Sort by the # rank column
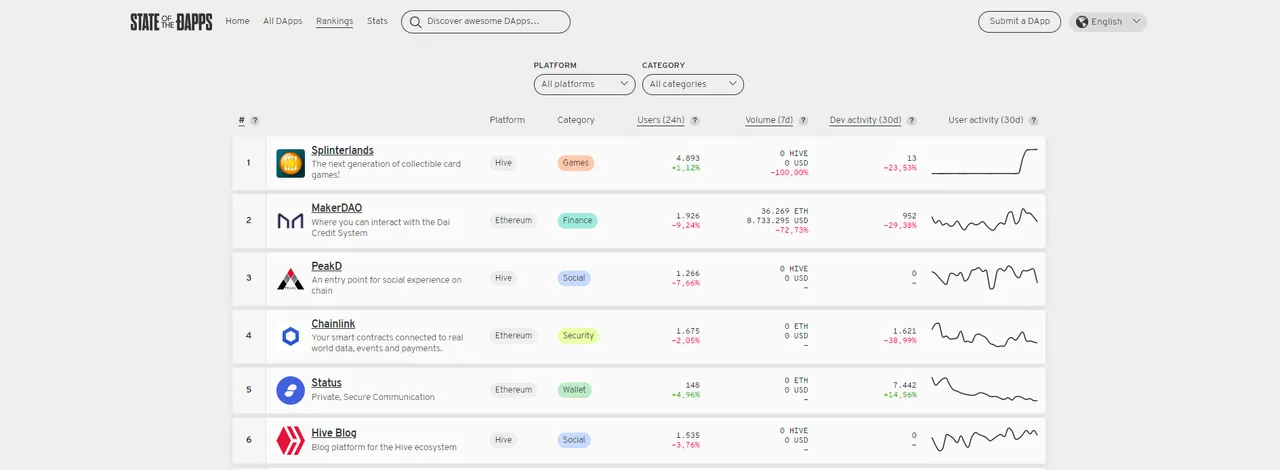1280x470 pixels. click(x=241, y=121)
